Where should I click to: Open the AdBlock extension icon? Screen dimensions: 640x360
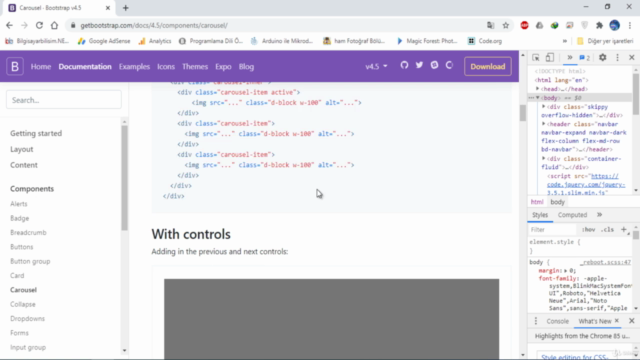click(x=524, y=25)
